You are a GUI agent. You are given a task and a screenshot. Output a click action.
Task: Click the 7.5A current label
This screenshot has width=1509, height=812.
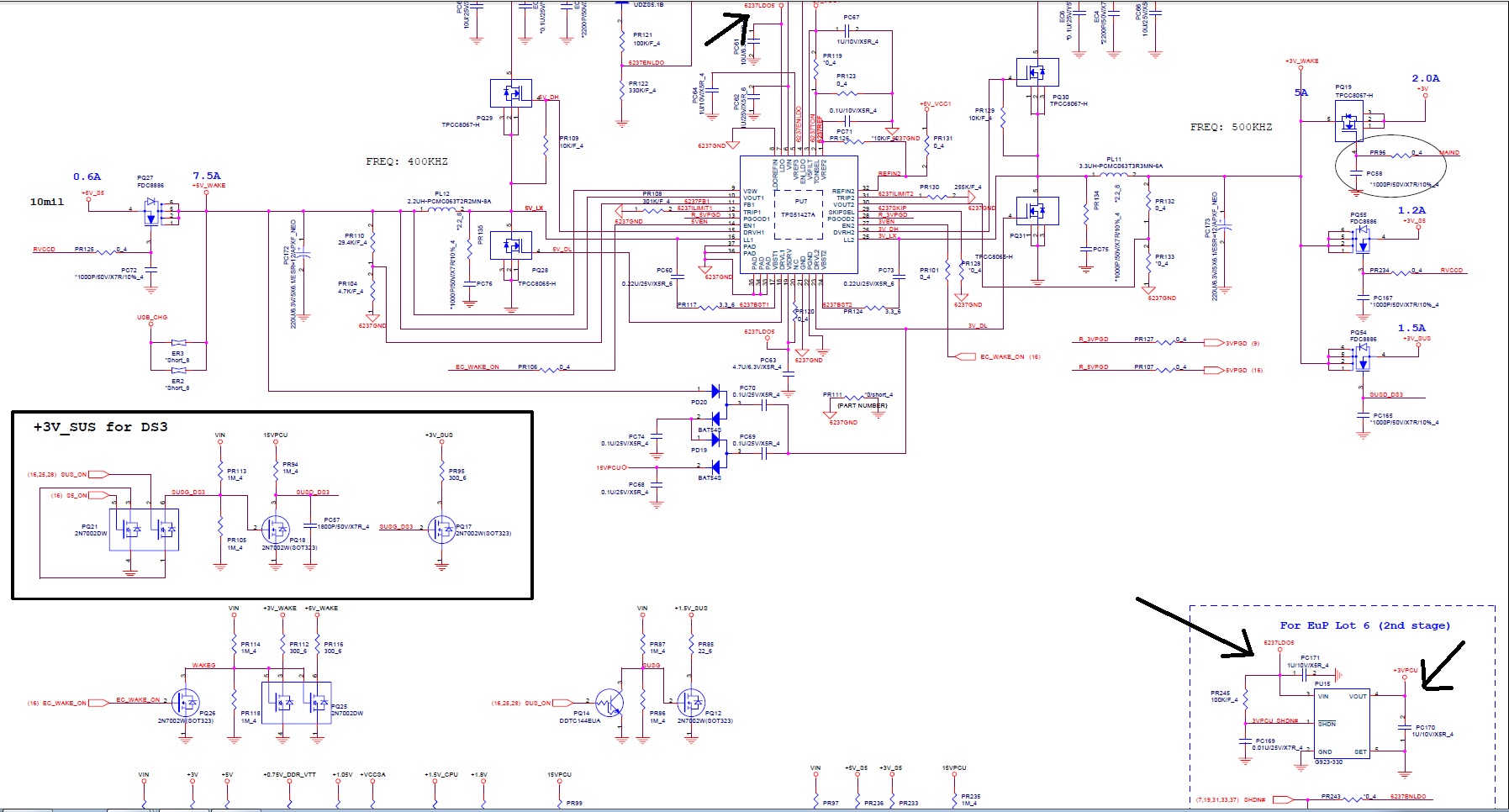[x=207, y=177]
